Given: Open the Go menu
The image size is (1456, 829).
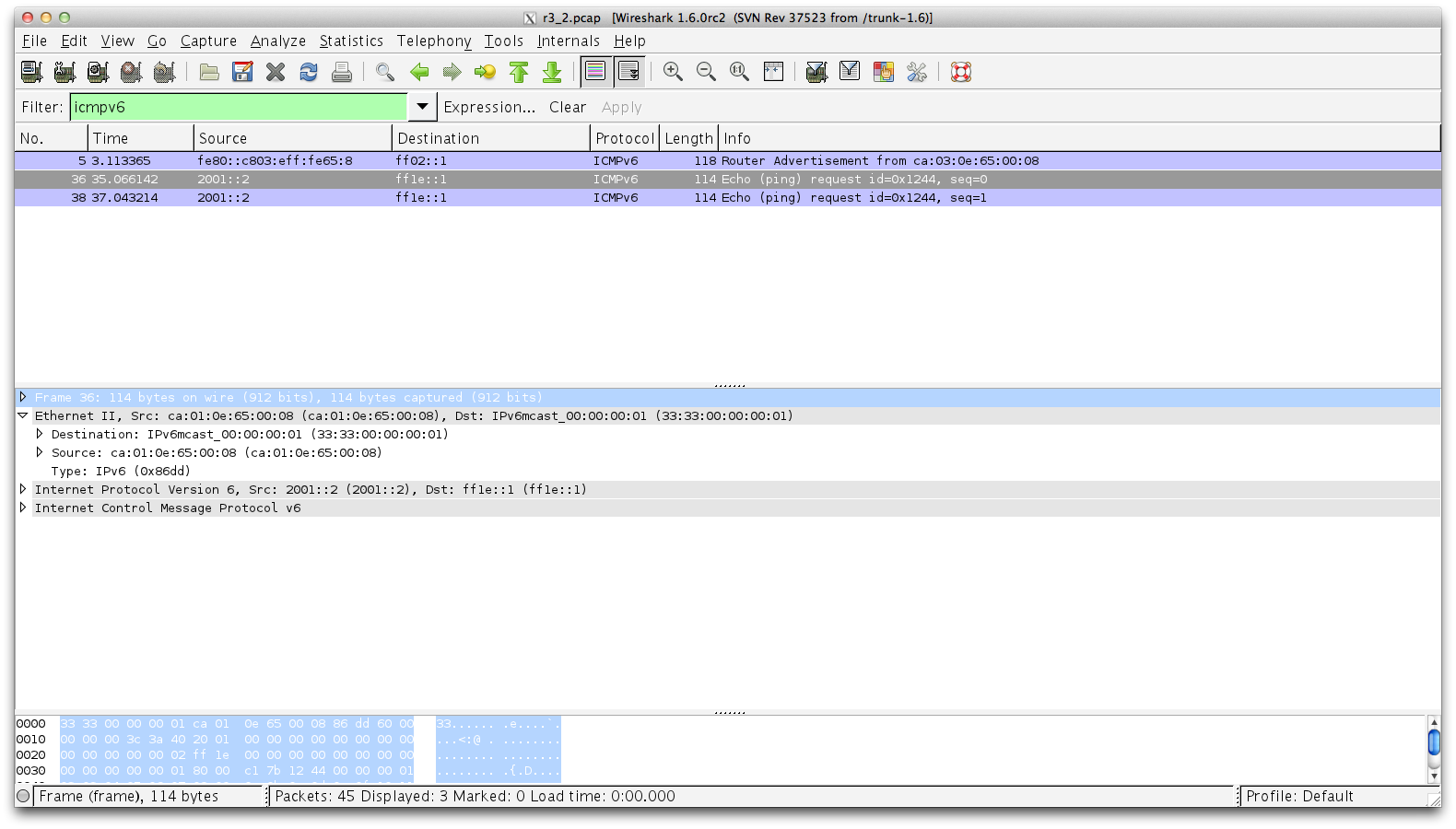Looking at the screenshot, I should pos(157,41).
